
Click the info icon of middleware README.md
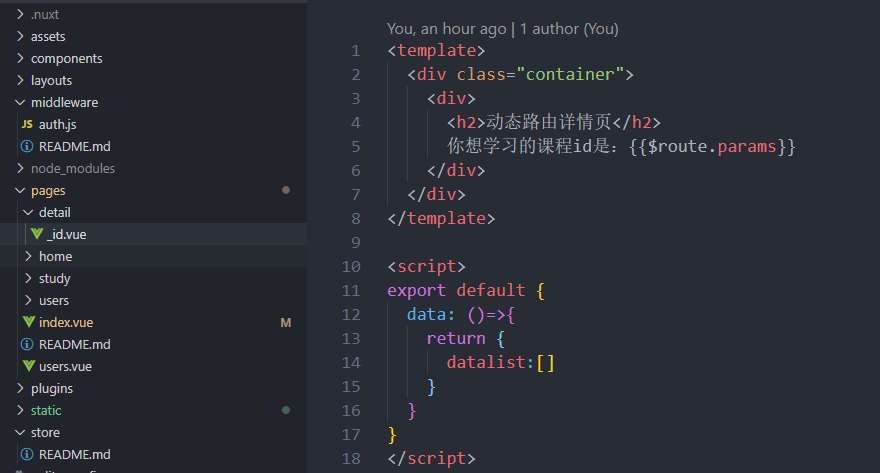(x=27, y=146)
